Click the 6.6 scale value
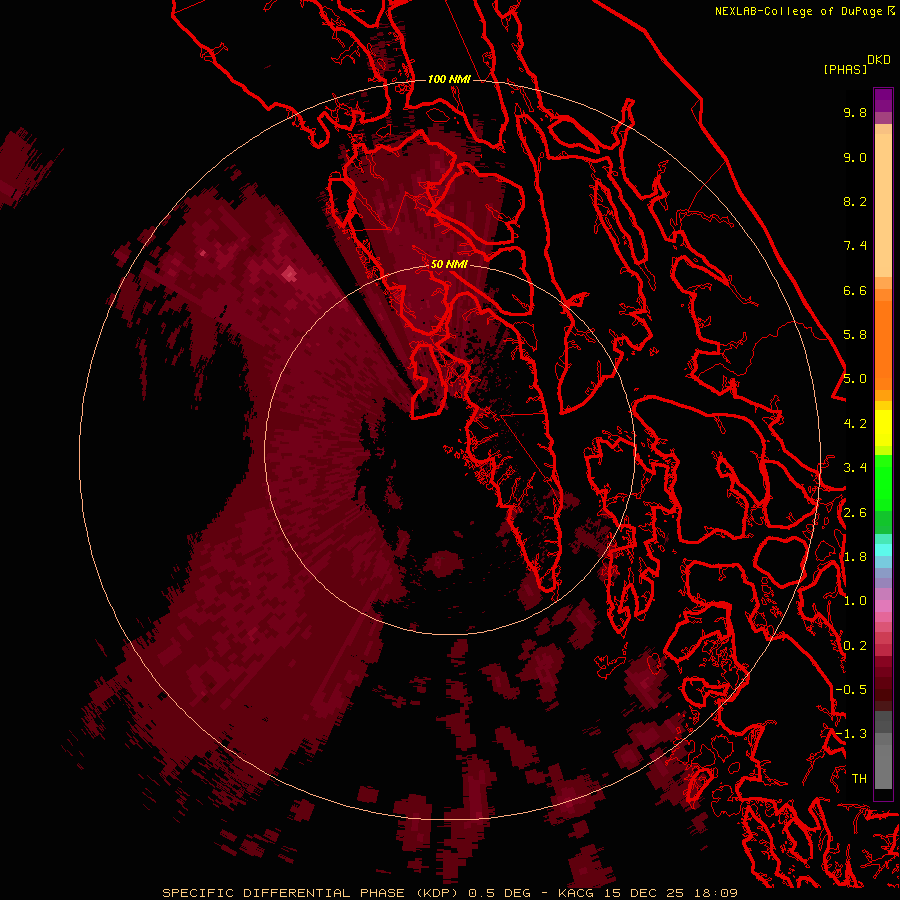The width and height of the screenshot is (900, 900). (855, 290)
